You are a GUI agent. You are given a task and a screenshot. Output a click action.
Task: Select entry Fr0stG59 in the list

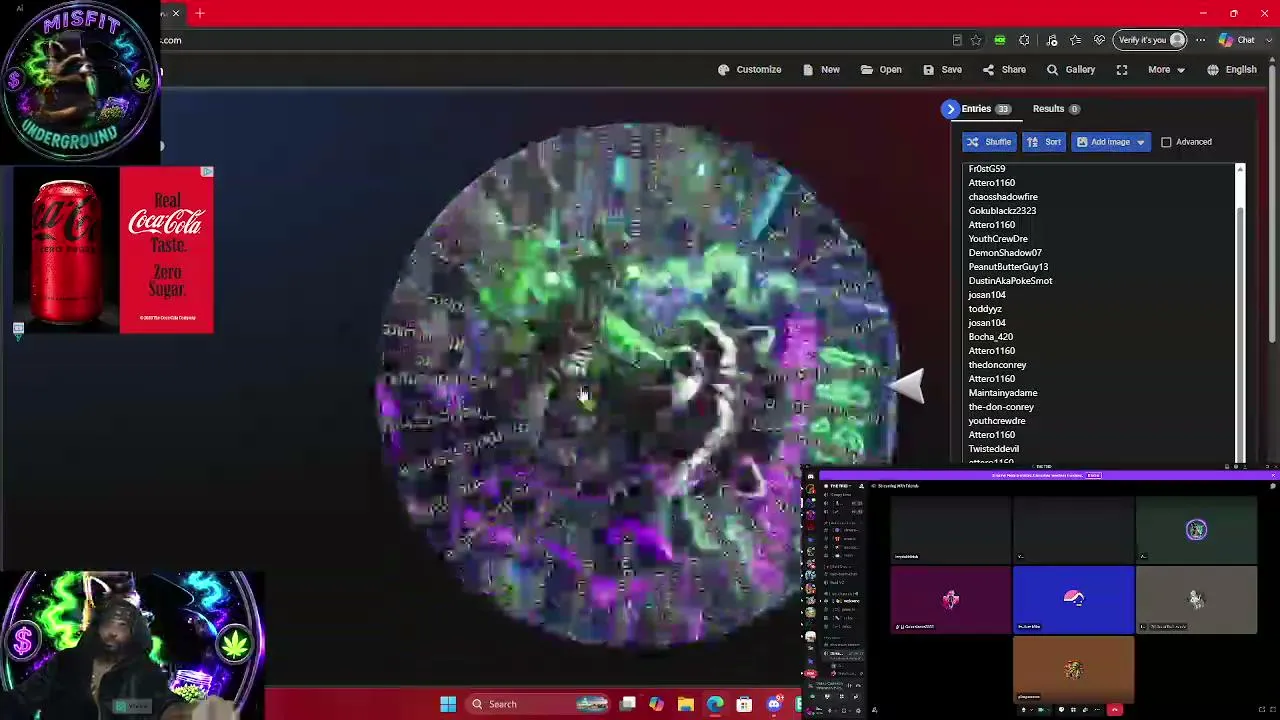click(x=986, y=169)
